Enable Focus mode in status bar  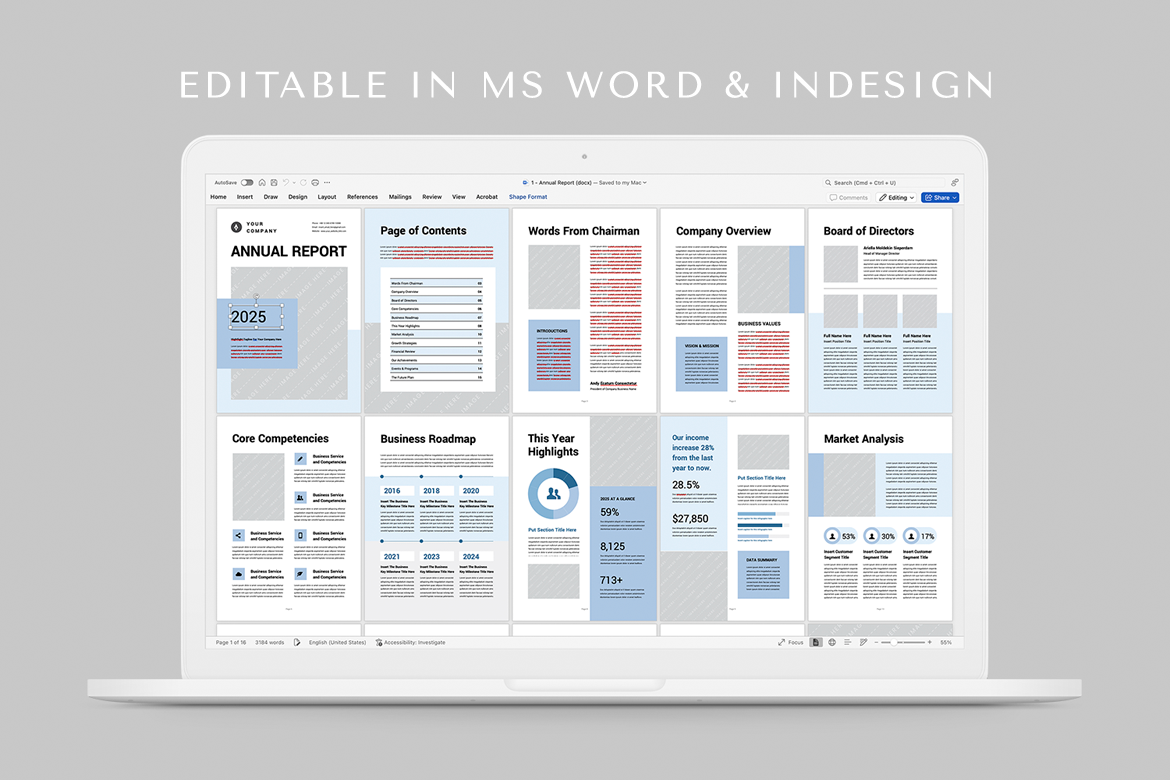pos(790,642)
